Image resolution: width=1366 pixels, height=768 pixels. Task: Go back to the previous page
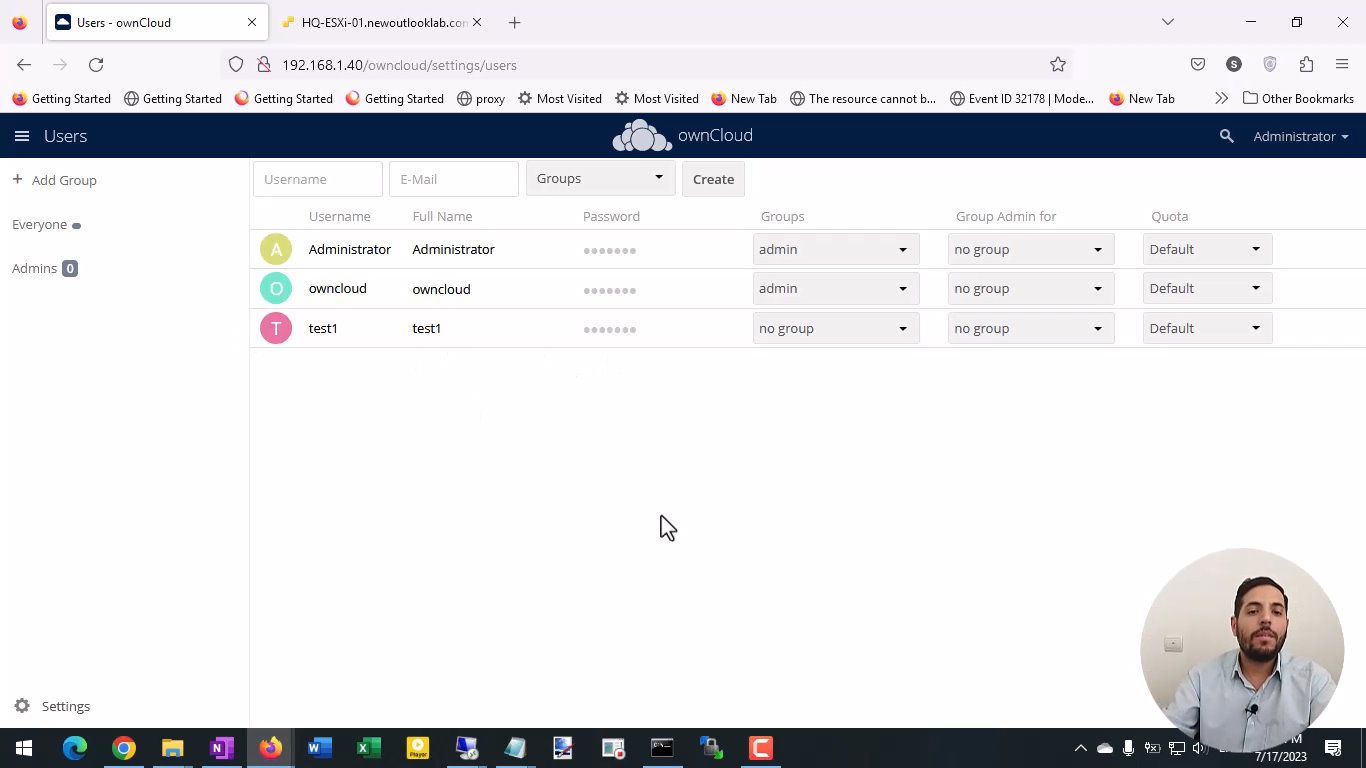24,64
